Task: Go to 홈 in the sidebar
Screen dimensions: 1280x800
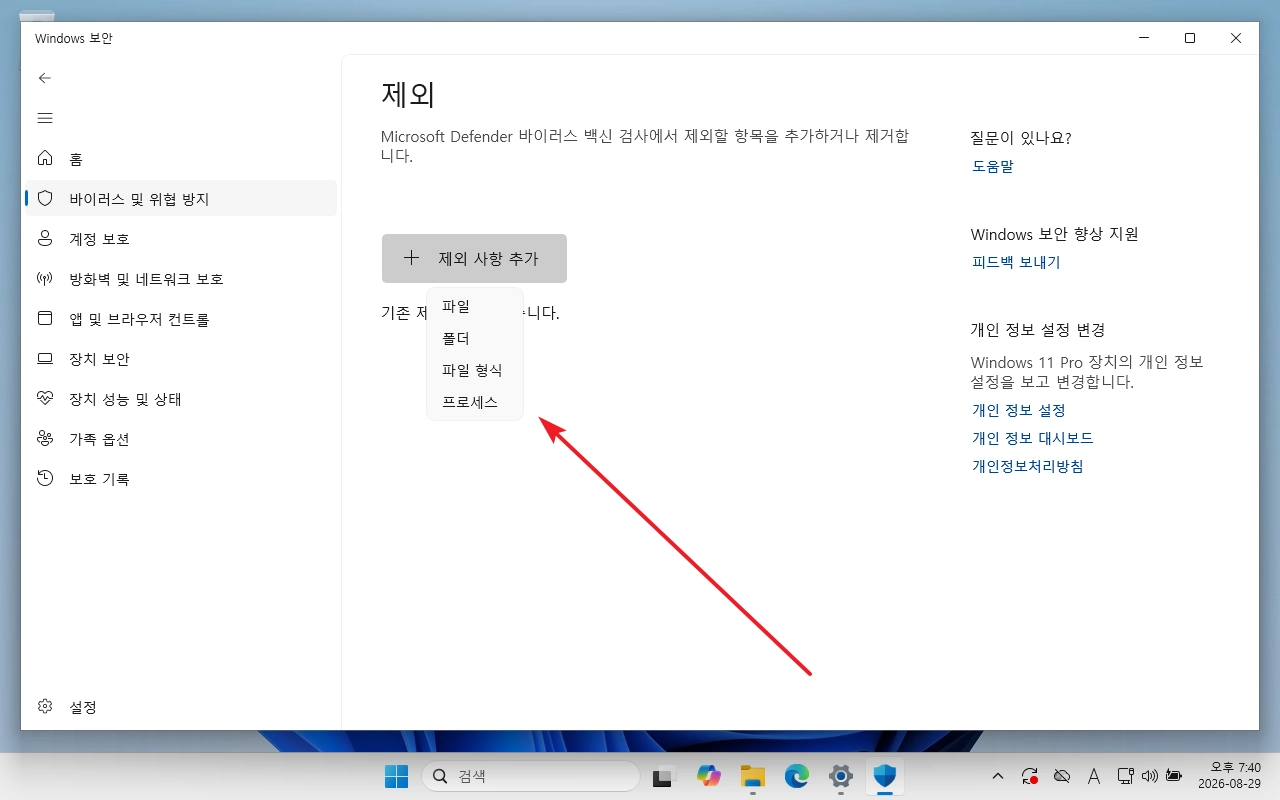Action: 181,158
